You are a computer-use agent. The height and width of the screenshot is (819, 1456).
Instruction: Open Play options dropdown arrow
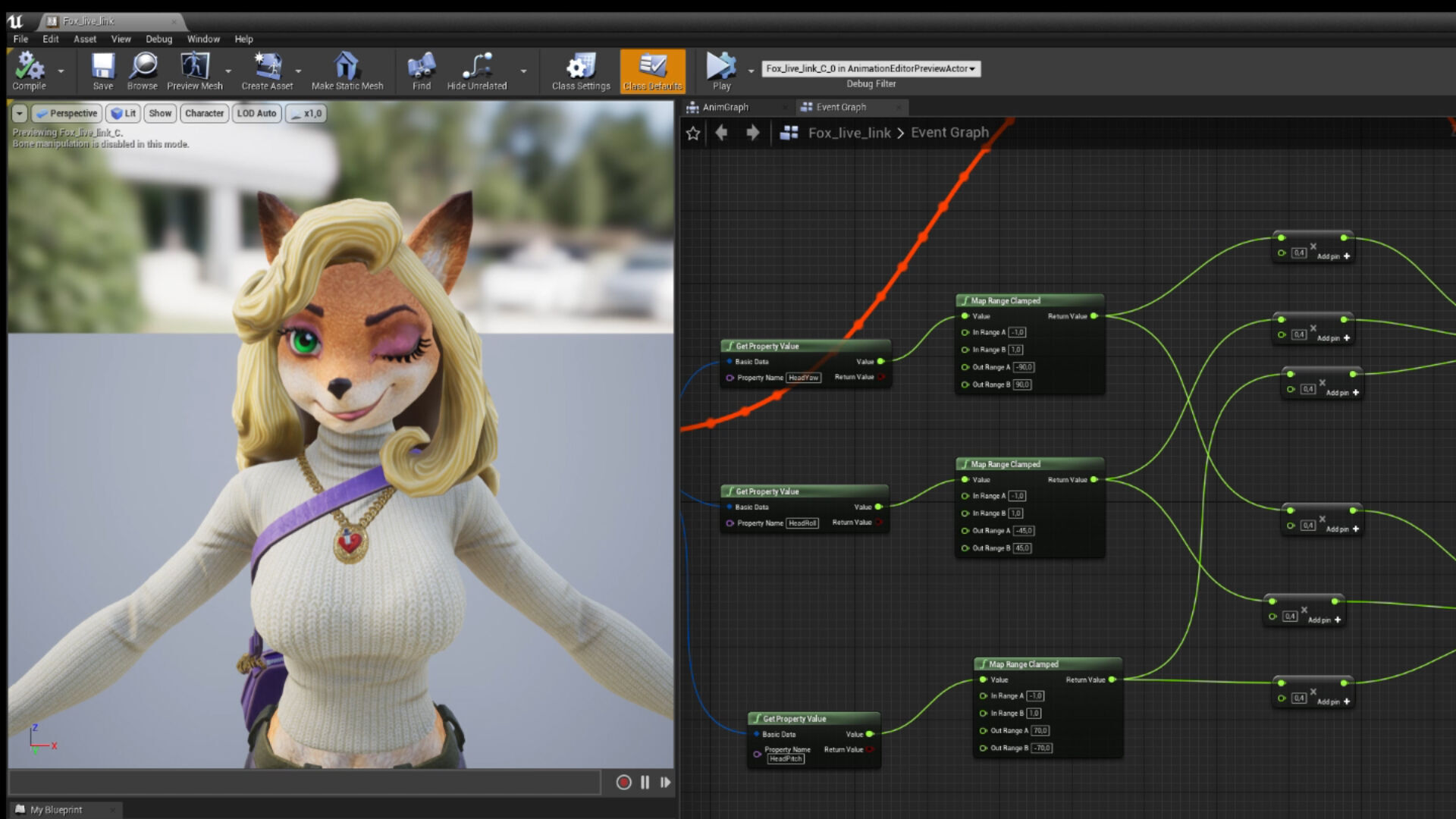pyautogui.click(x=751, y=71)
